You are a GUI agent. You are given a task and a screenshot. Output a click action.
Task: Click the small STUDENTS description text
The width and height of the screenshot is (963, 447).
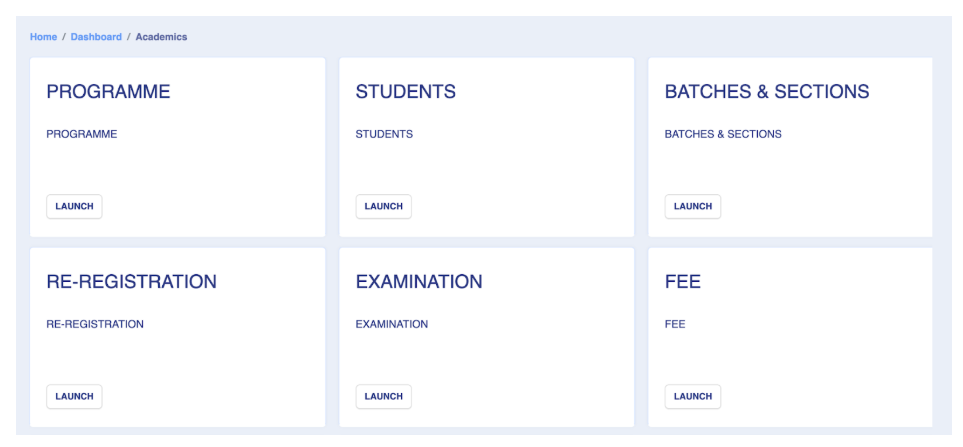384,134
